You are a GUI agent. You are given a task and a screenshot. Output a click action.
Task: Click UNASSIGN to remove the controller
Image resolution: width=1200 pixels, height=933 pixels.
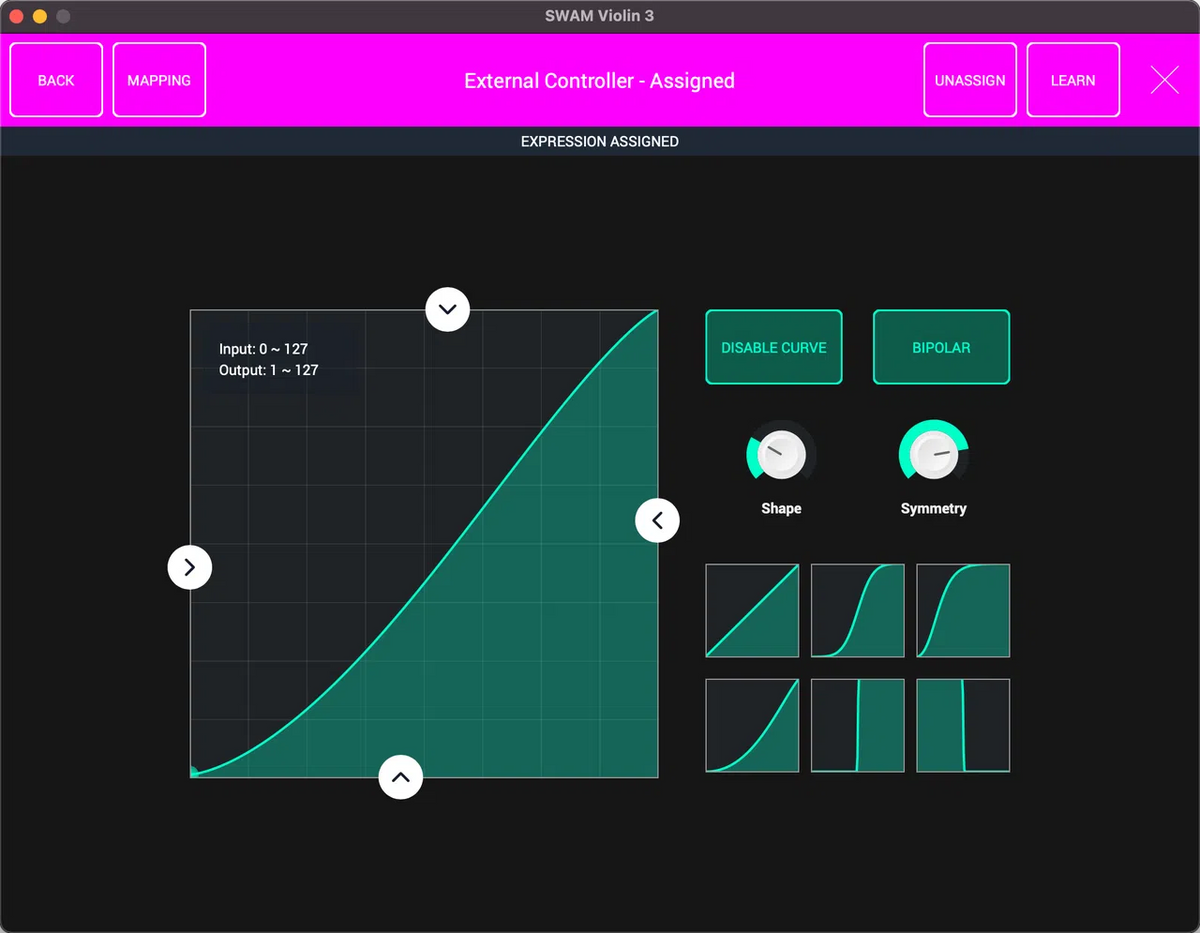point(969,79)
